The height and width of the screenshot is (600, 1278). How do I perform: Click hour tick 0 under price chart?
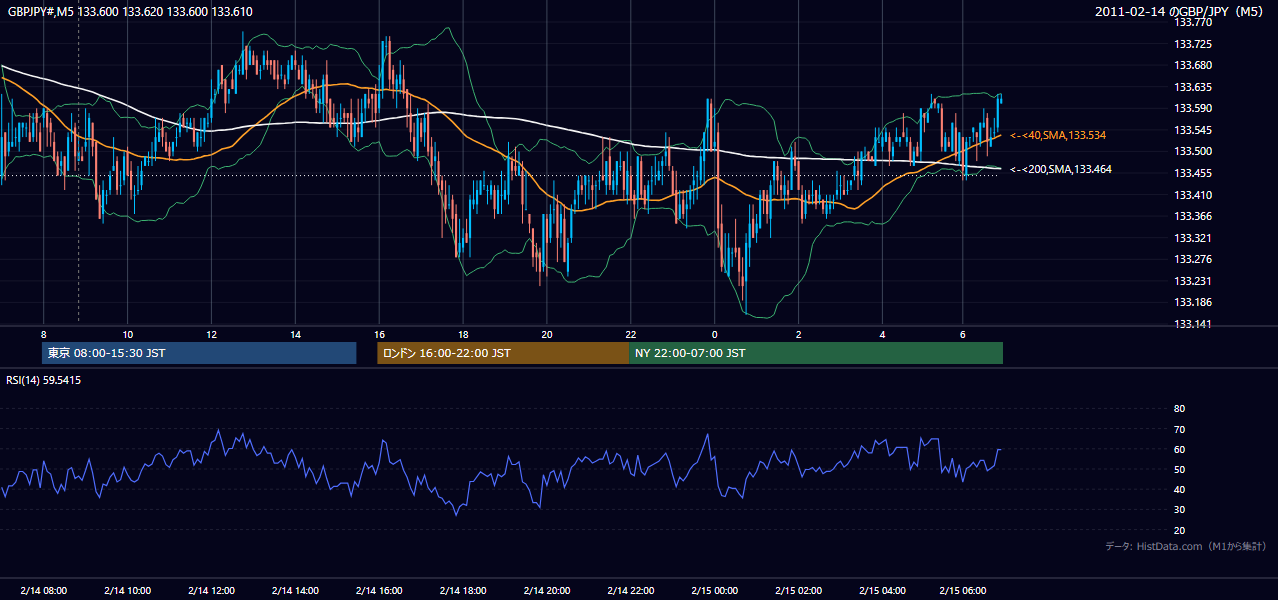[714, 333]
